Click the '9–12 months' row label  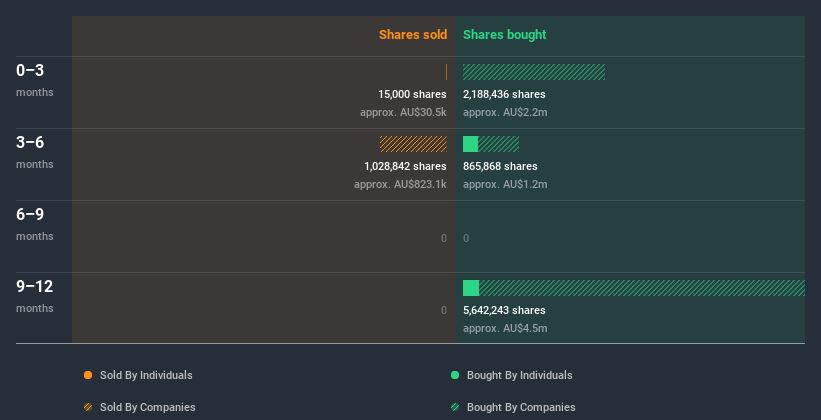(x=34, y=296)
